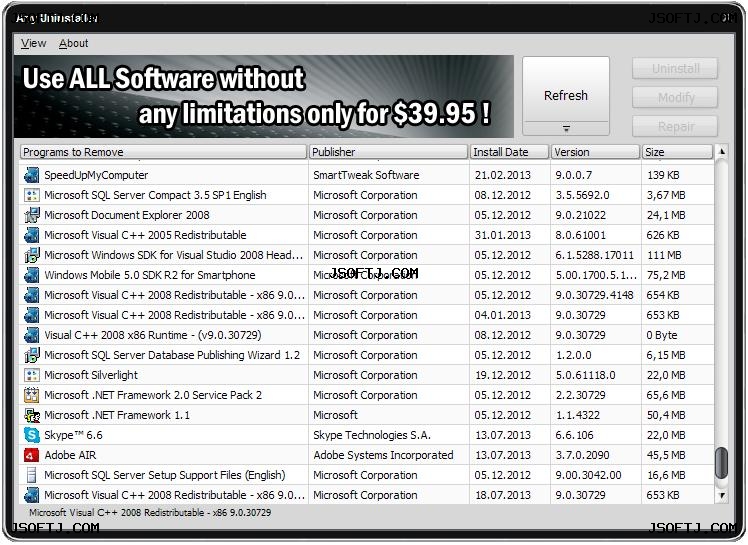Click the Modify button
The width and height of the screenshot is (748, 545).
coord(675,98)
